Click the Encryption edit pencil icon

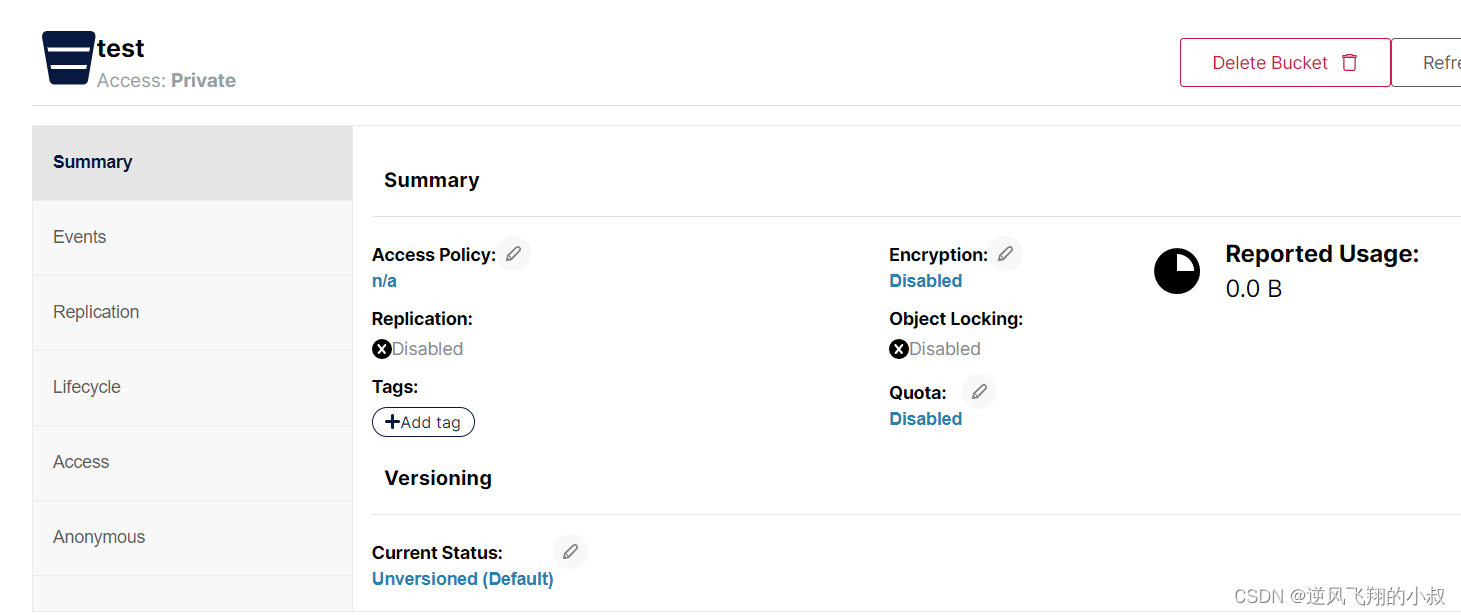coord(1005,254)
